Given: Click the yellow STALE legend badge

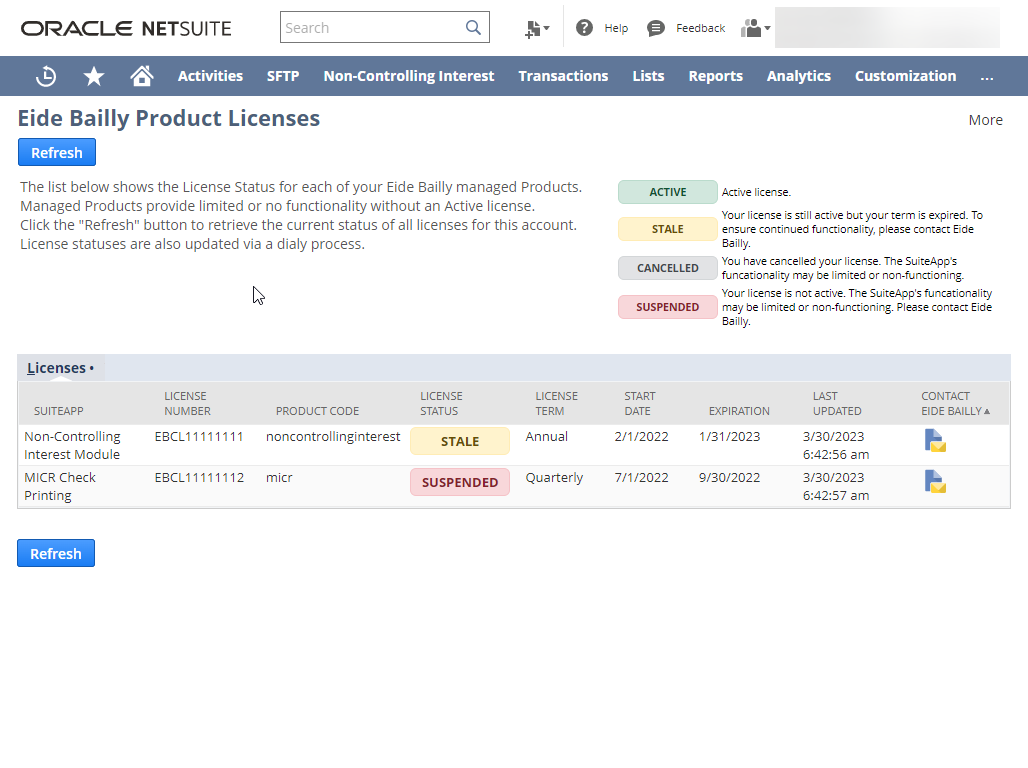Looking at the screenshot, I should point(667,229).
